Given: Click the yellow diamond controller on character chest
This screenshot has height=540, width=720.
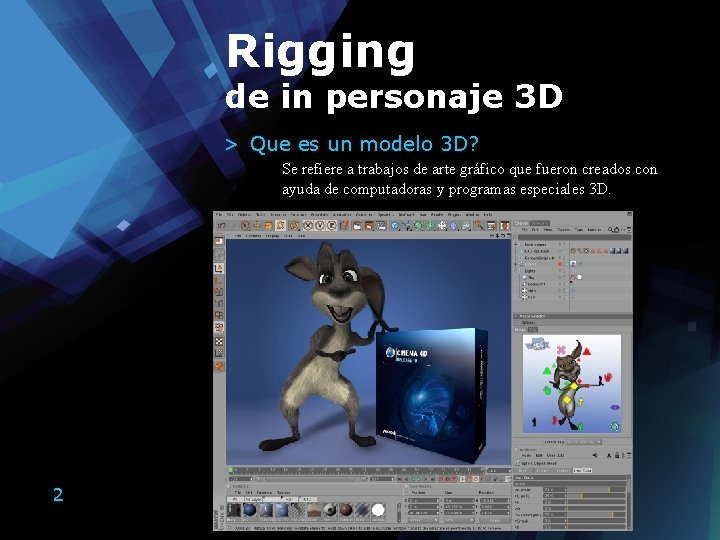Looking at the screenshot, I should (x=574, y=386).
